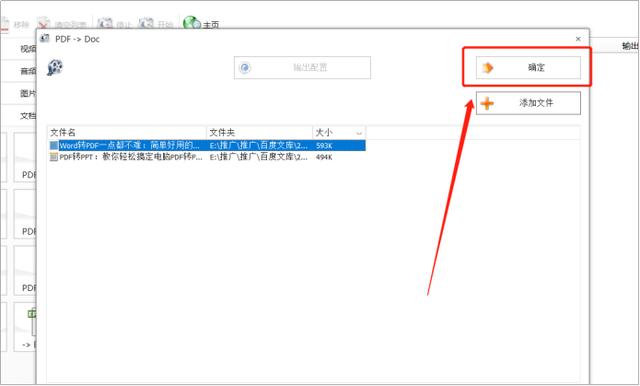Click the sort arrow in the 大小 column
Image resolution: width=640 pixels, height=386 pixels.
tap(359, 133)
